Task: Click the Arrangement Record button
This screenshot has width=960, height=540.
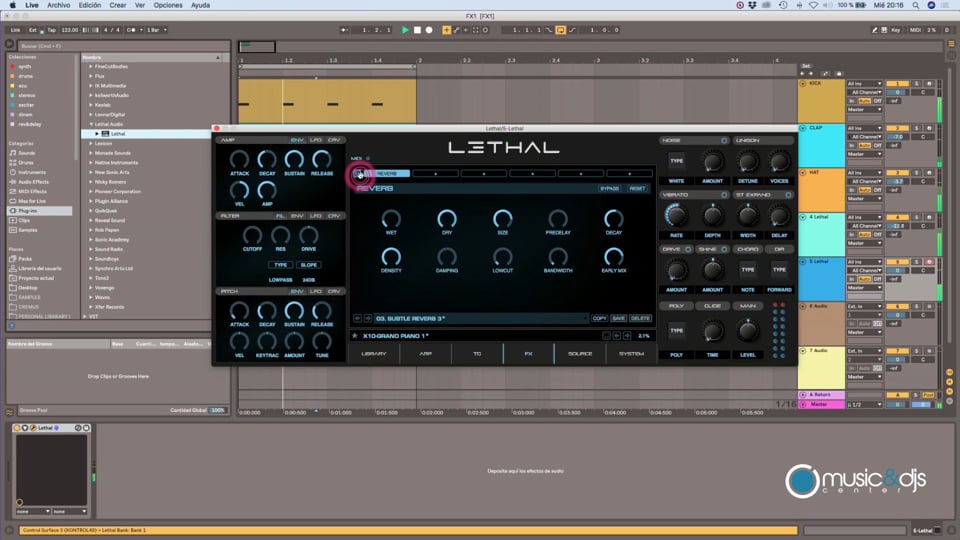Action: pos(429,29)
